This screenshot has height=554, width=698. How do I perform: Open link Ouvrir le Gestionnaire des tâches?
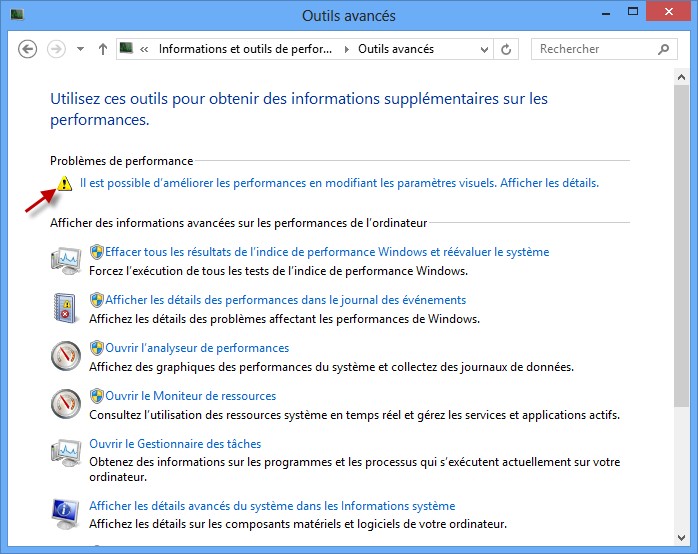click(x=175, y=444)
